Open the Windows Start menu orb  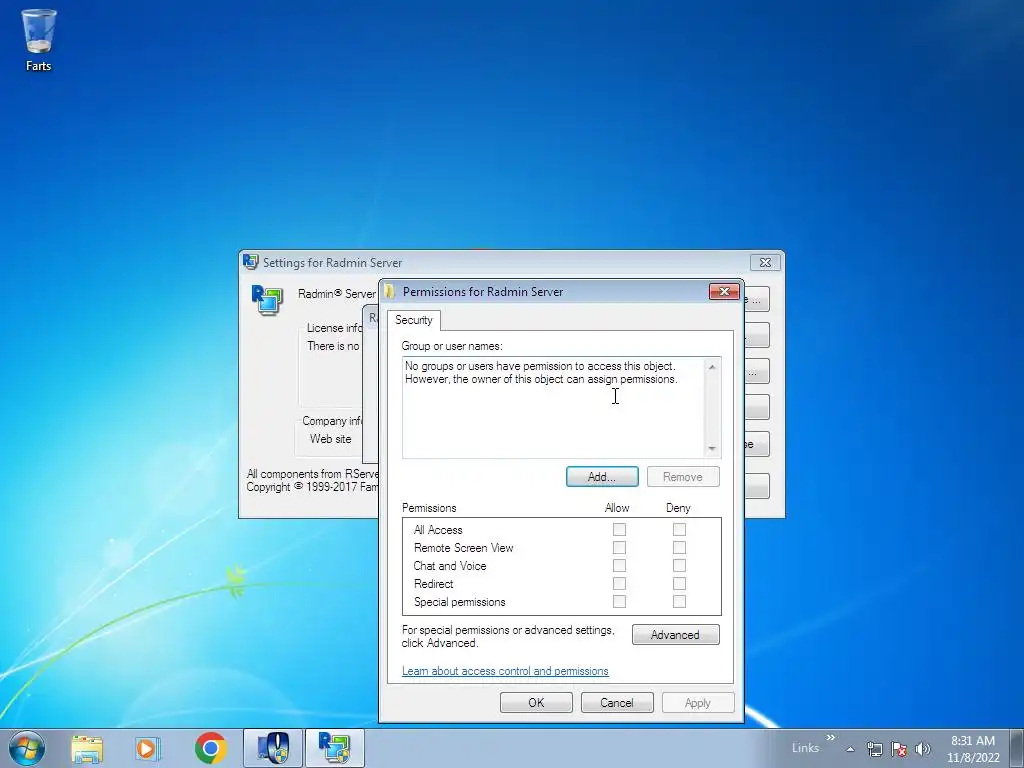click(27, 748)
